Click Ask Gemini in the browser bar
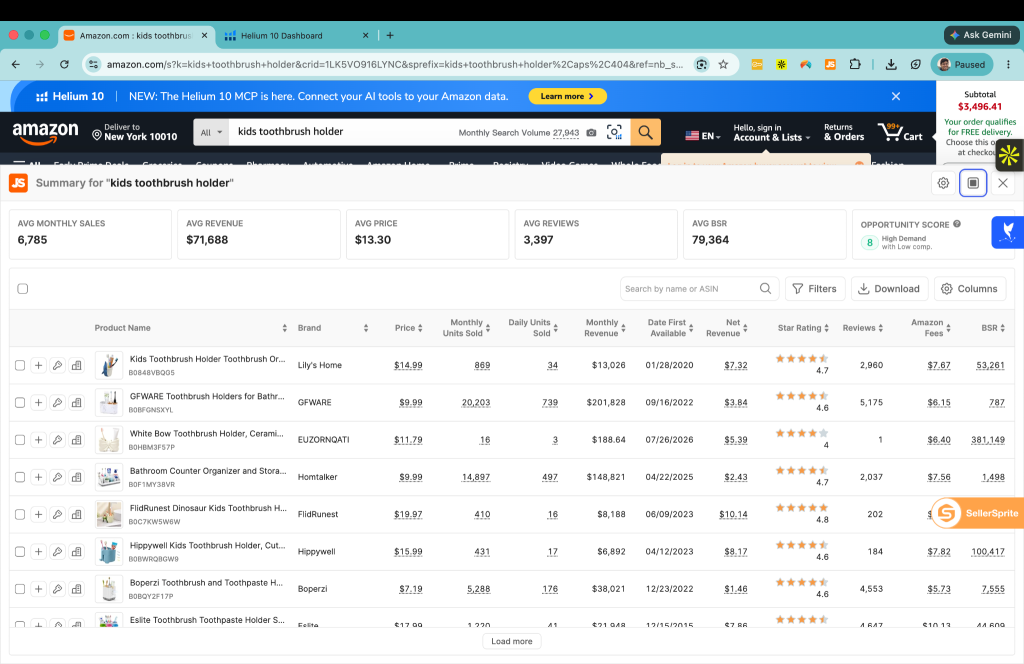Image resolution: width=1024 pixels, height=664 pixels. (x=981, y=35)
